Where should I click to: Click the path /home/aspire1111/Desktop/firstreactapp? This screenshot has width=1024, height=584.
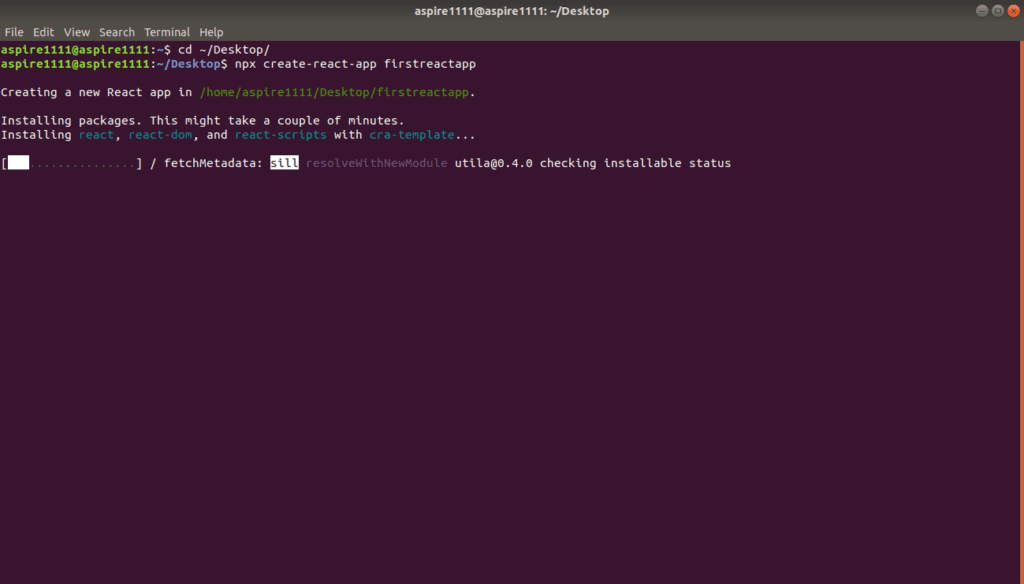334,92
